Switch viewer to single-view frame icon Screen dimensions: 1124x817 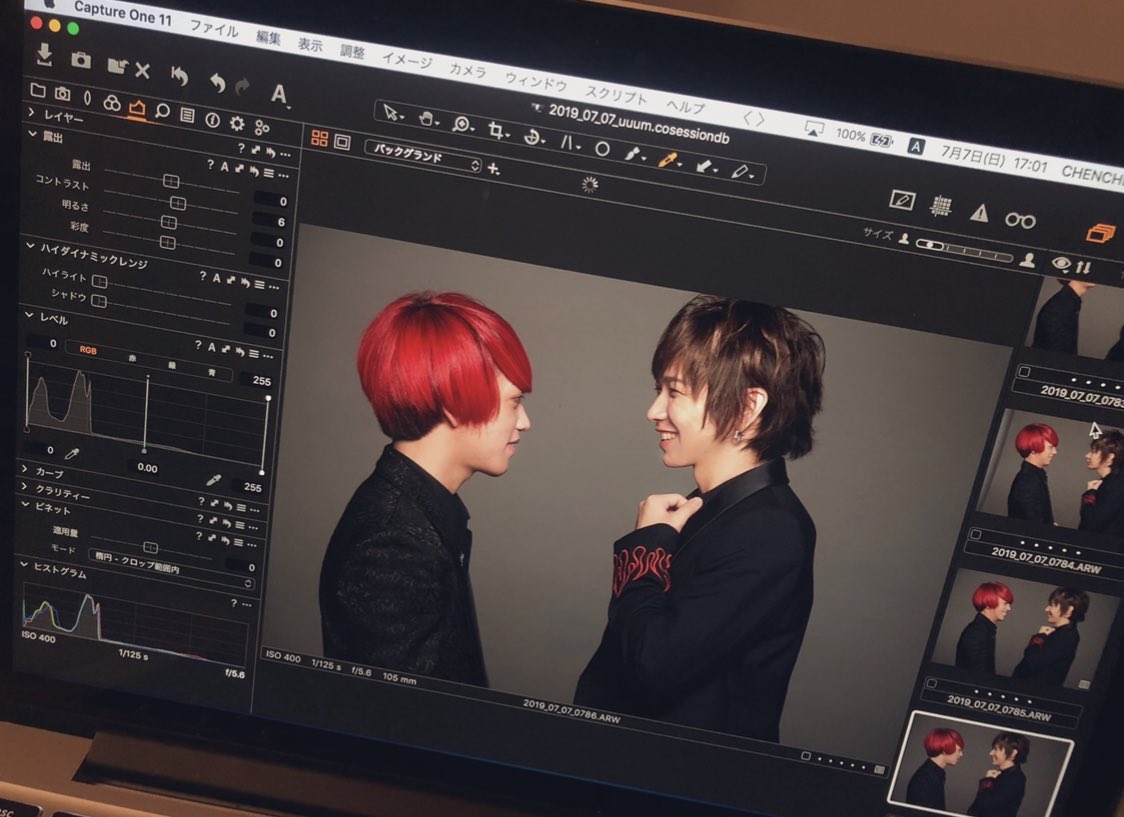(x=343, y=142)
